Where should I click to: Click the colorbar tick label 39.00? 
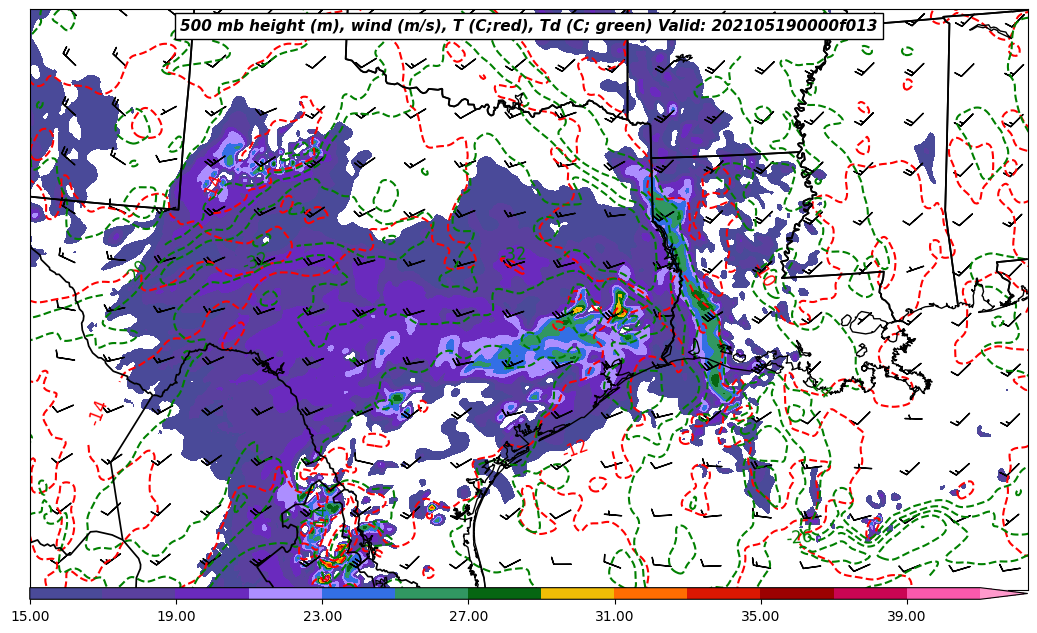coord(907,616)
